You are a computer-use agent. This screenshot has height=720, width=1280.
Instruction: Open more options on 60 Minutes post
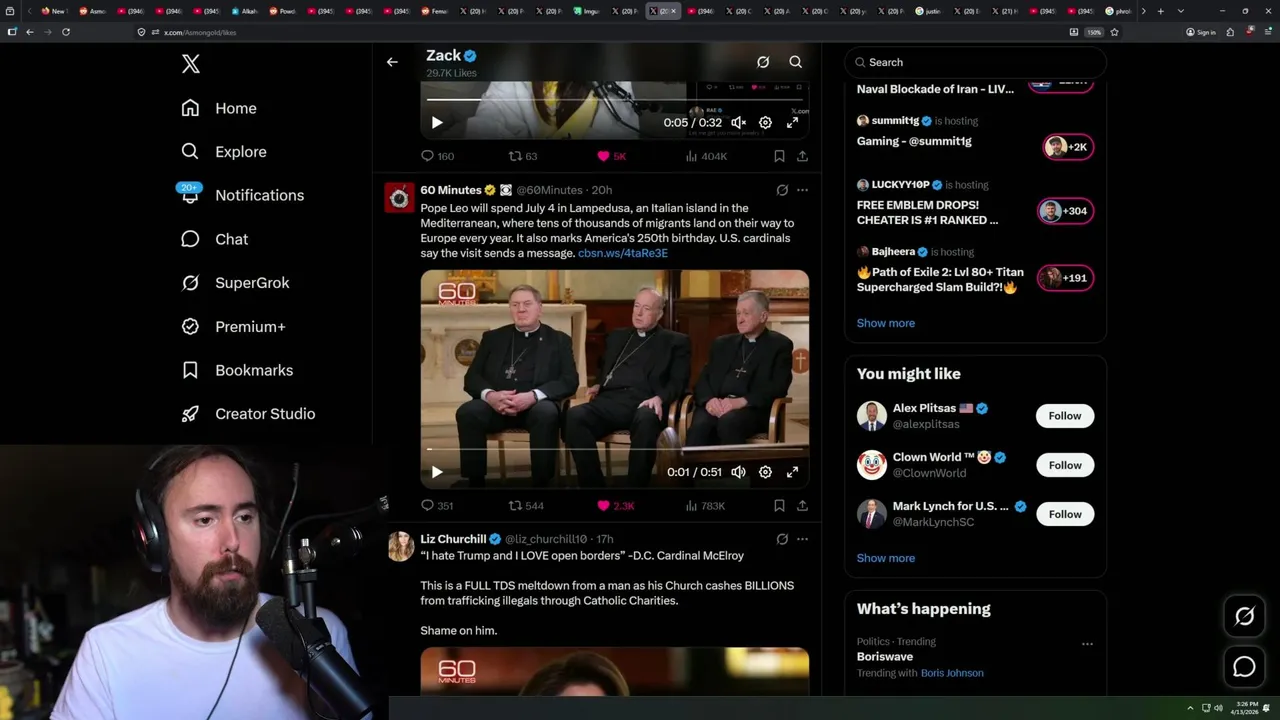point(802,190)
